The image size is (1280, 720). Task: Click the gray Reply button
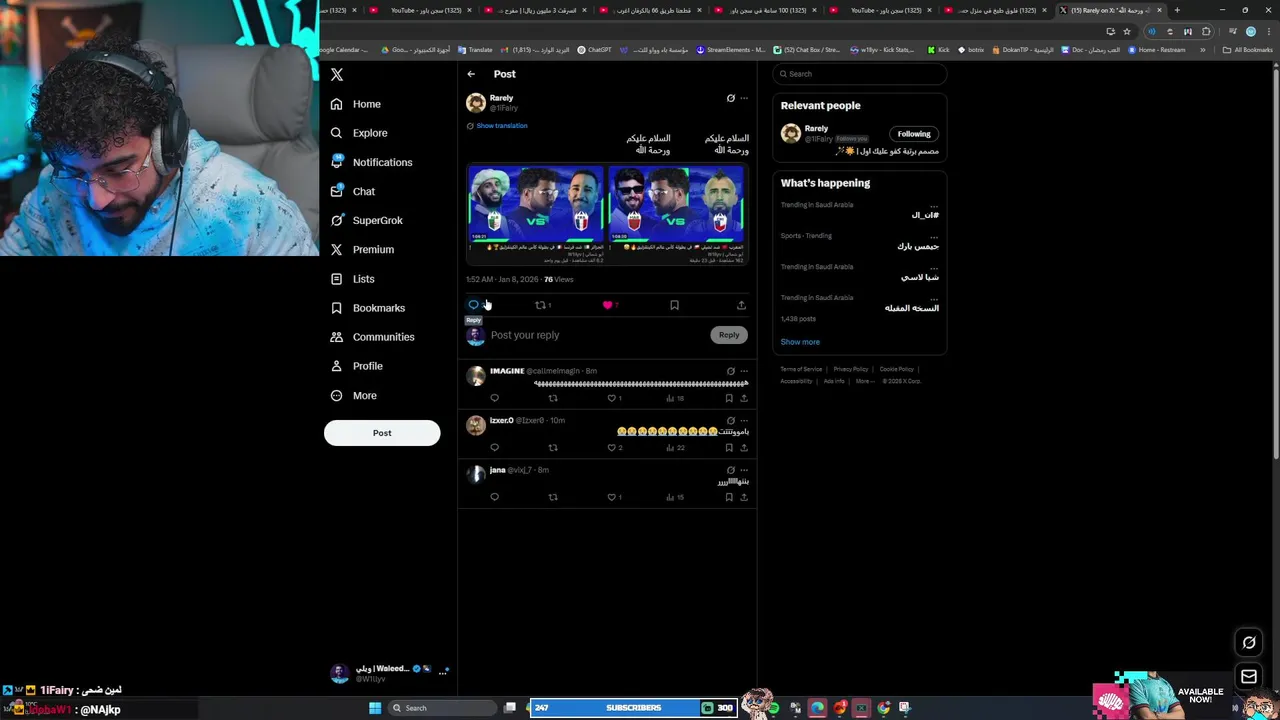coord(729,335)
